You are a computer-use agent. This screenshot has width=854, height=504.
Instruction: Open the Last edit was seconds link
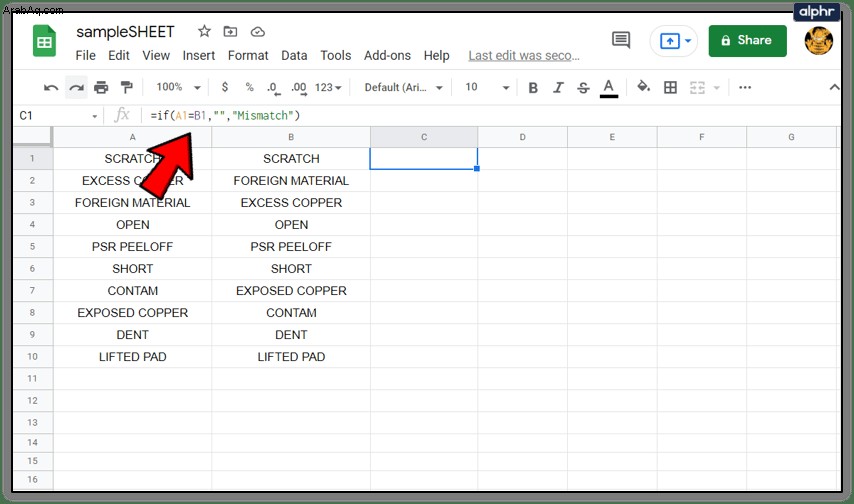click(524, 56)
